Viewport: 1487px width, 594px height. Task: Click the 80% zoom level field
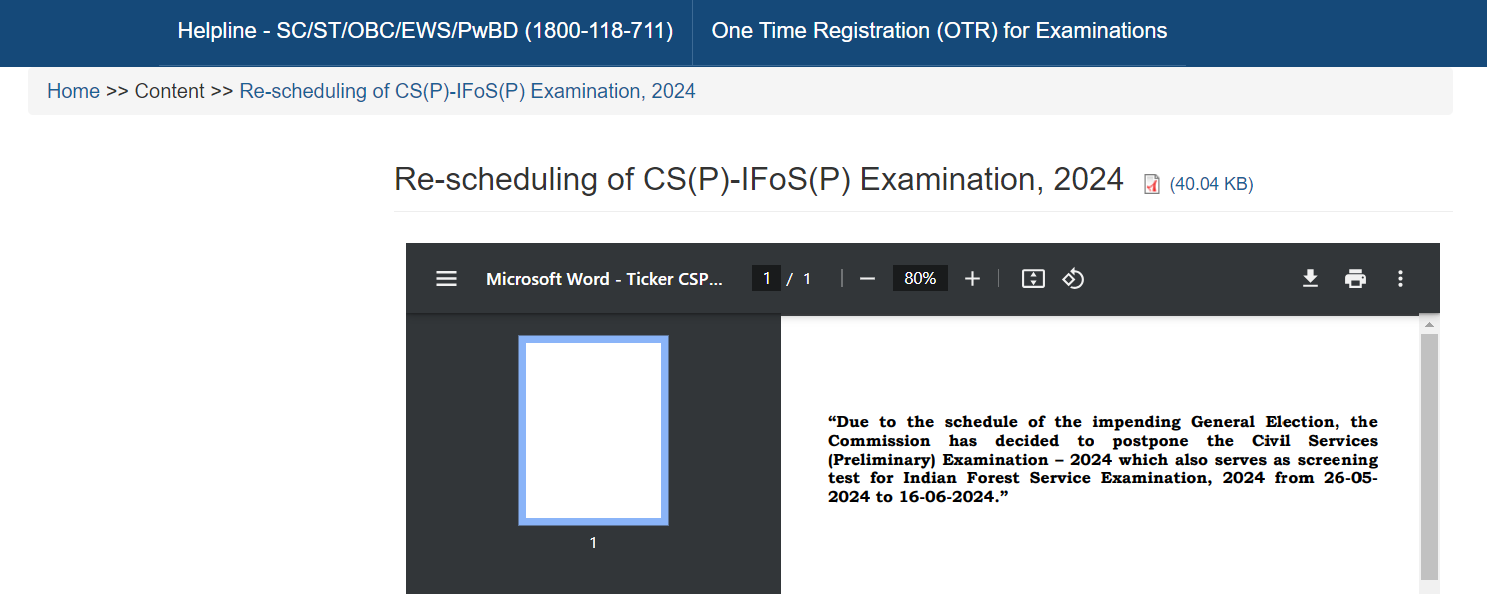coord(919,278)
